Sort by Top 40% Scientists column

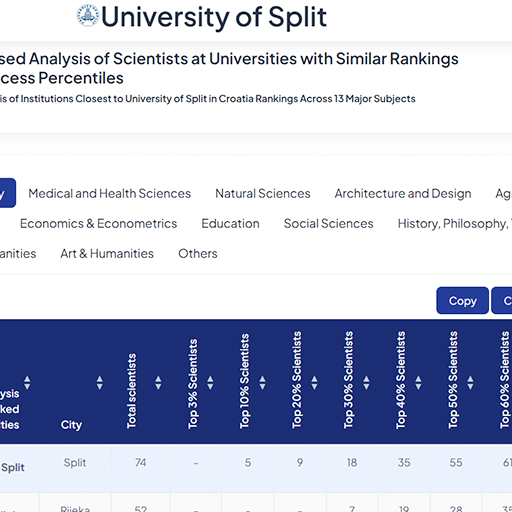[x=418, y=383]
